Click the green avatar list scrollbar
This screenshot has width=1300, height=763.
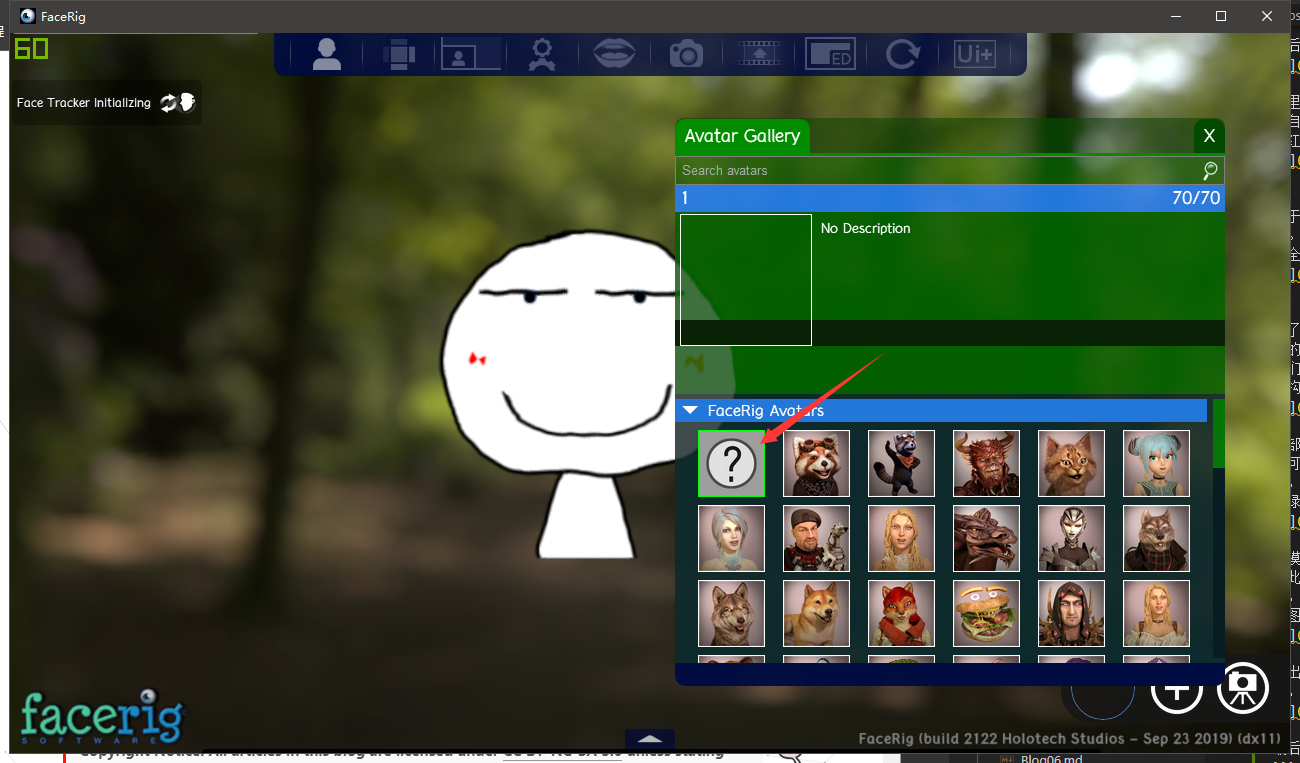coord(1218,433)
